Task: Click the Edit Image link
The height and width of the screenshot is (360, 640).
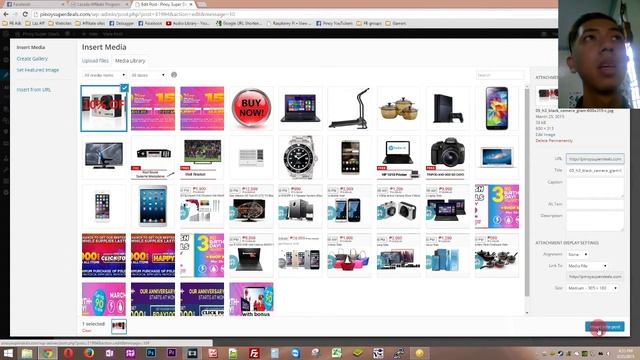Action: point(545,134)
